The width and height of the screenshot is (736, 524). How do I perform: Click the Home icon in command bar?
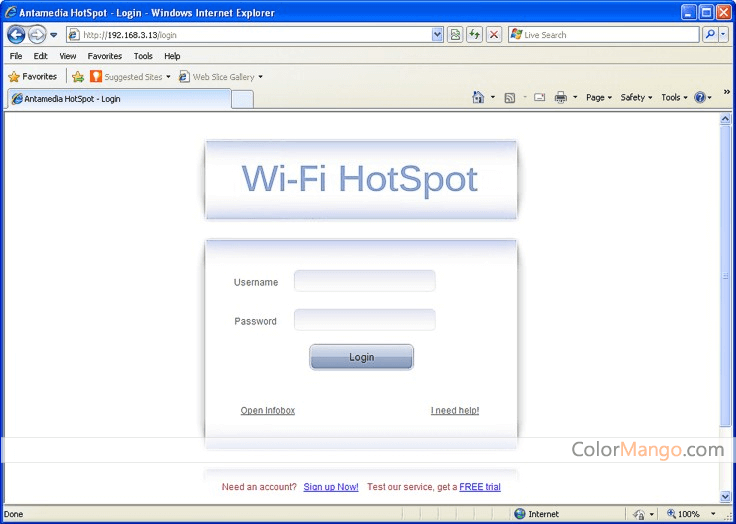pyautogui.click(x=478, y=98)
